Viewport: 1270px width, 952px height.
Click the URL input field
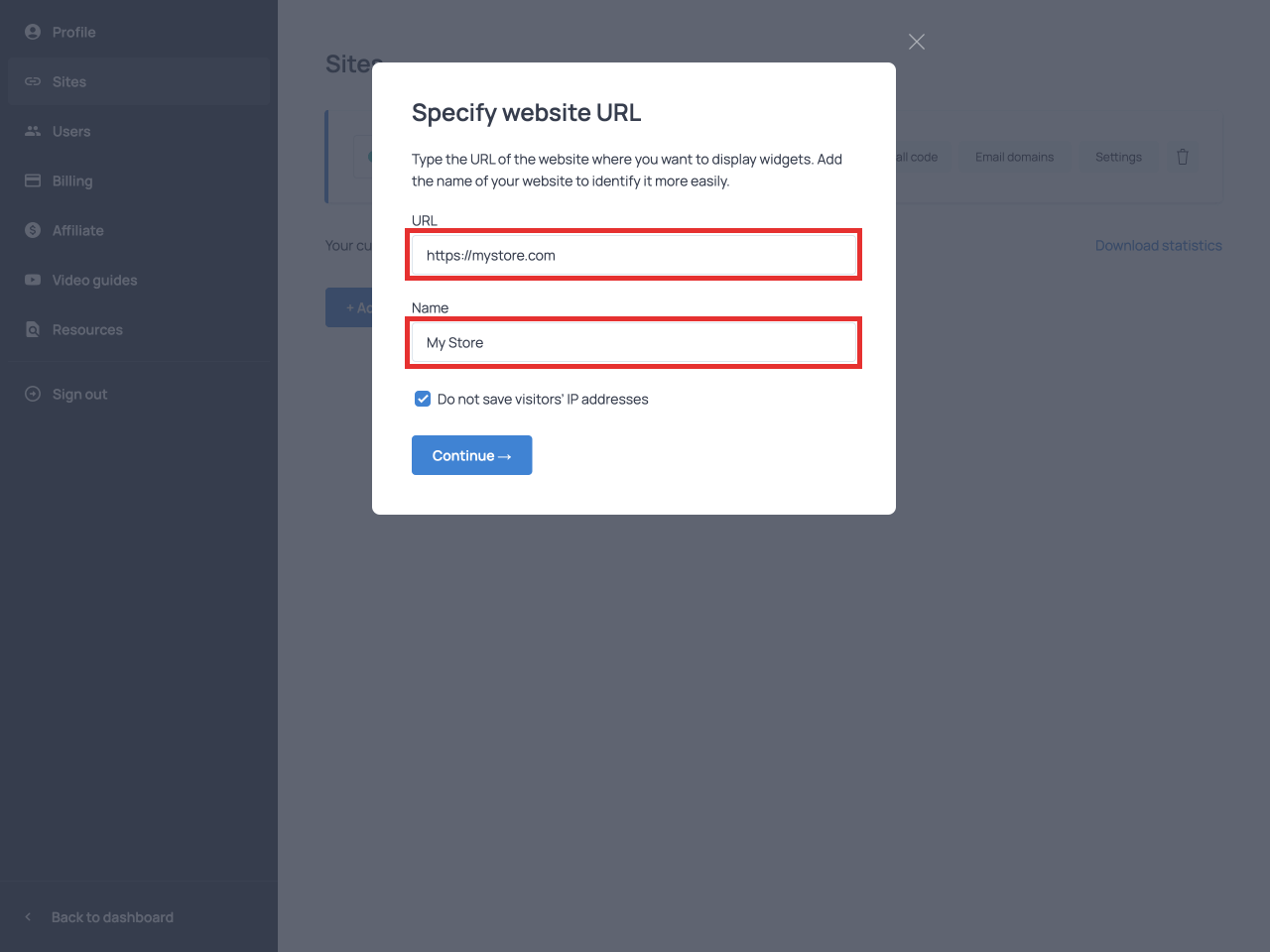[634, 255]
